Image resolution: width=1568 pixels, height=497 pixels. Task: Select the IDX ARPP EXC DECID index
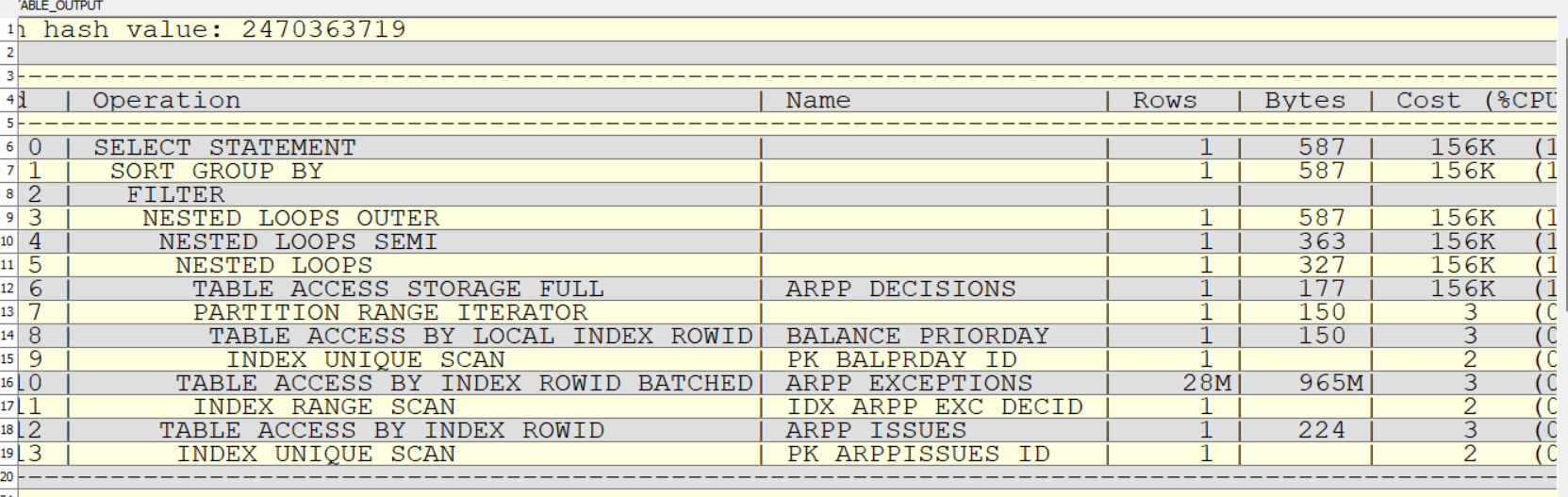pos(934,406)
